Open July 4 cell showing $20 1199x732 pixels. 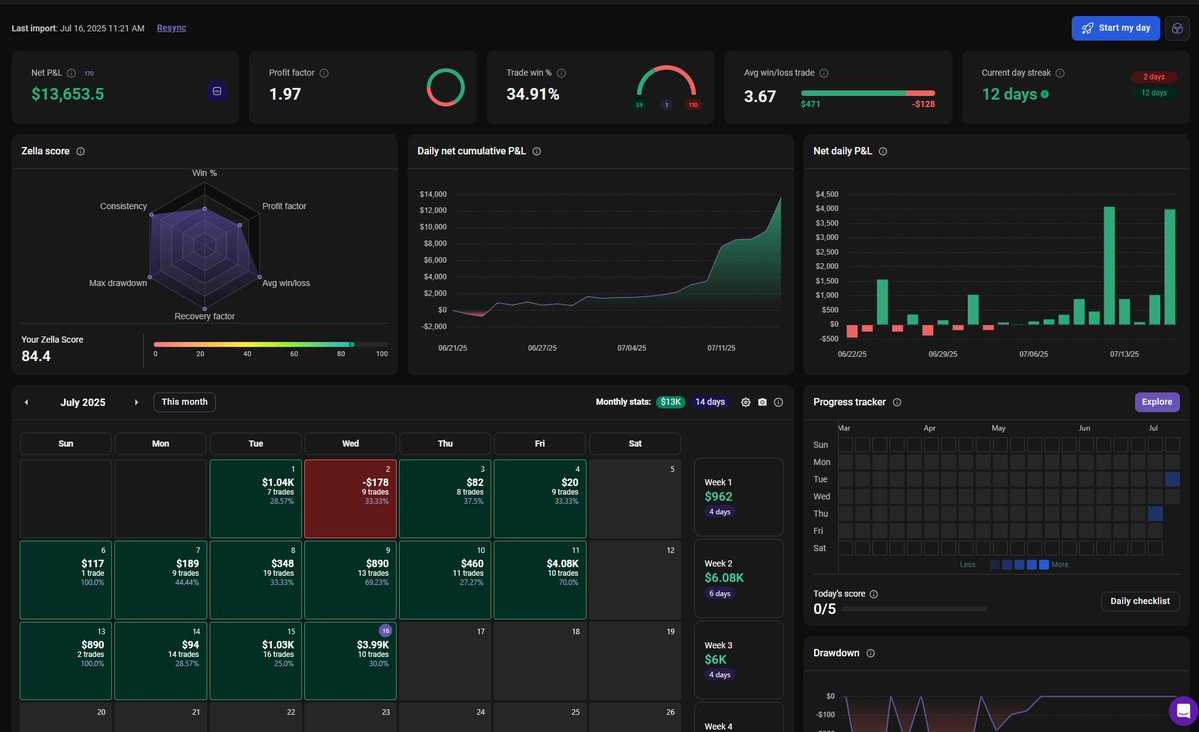(x=540, y=499)
